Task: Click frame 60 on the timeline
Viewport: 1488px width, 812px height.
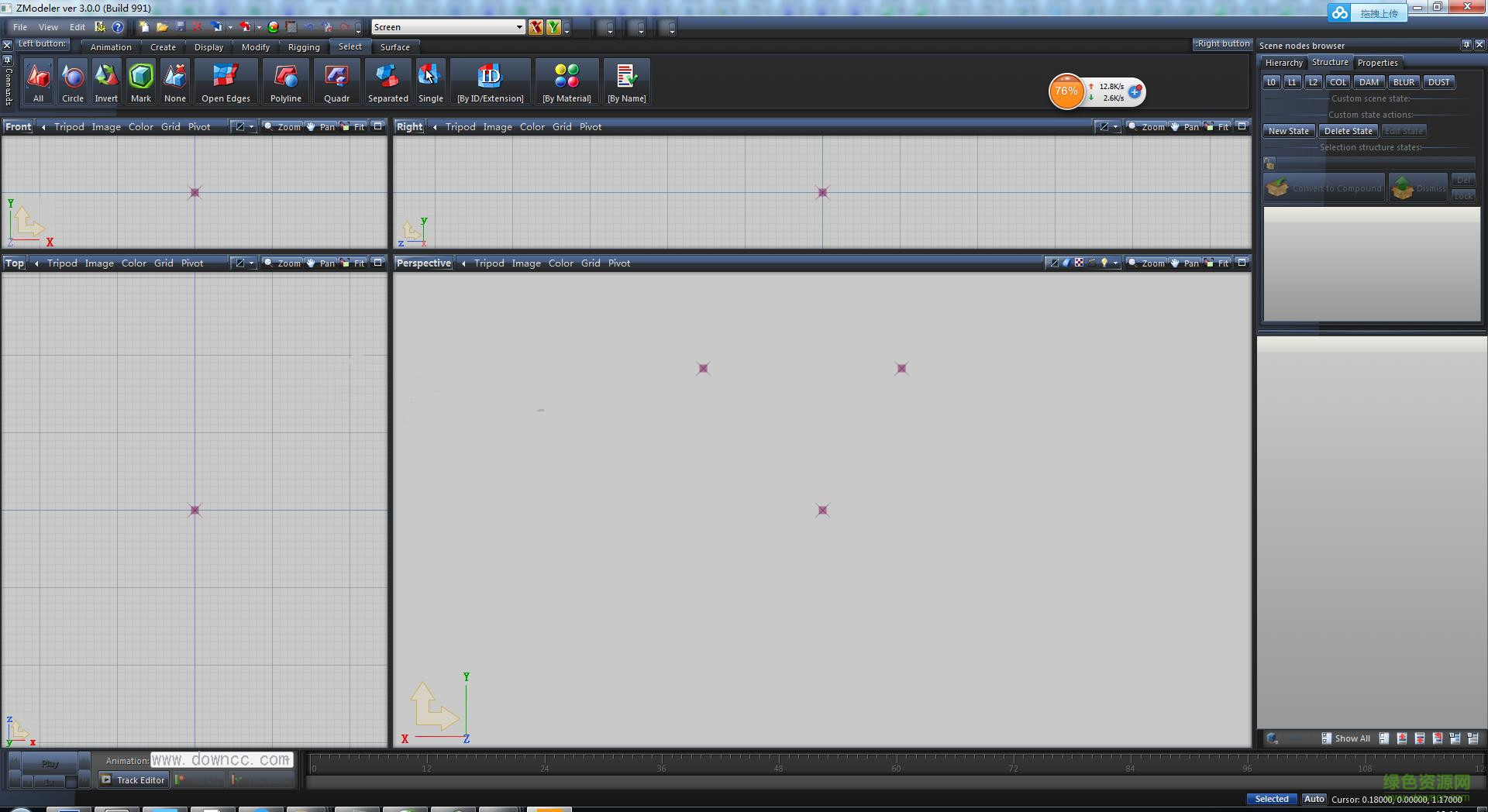Action: [896, 768]
